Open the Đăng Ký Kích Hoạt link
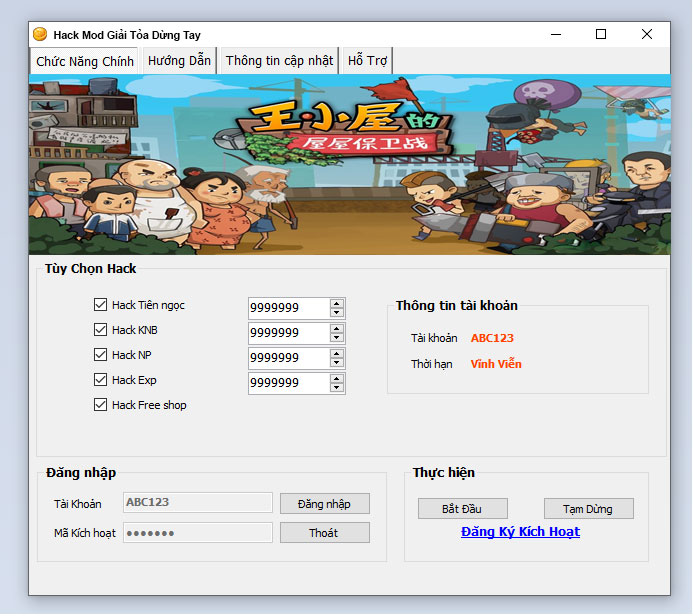 (520, 532)
